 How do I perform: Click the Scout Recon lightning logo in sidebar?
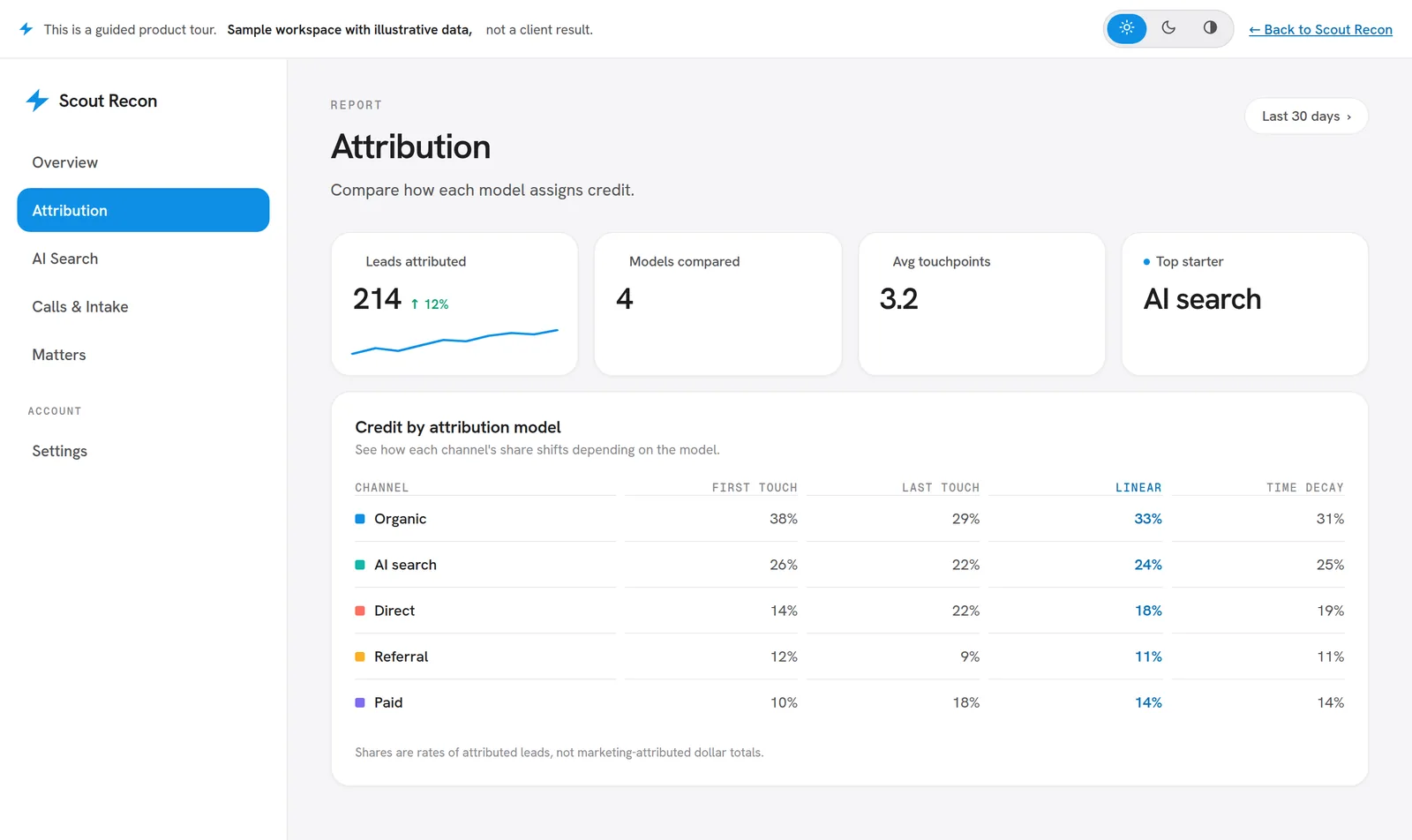[37, 101]
